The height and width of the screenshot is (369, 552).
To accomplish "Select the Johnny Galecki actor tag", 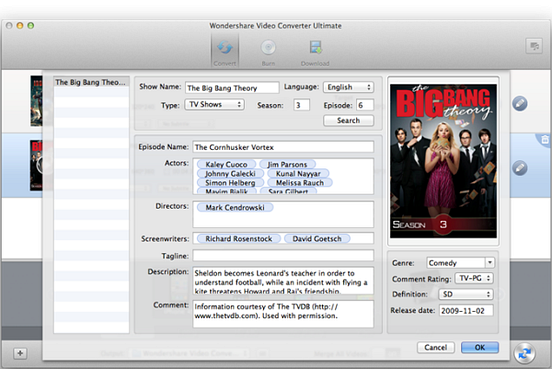I will 230,174.
